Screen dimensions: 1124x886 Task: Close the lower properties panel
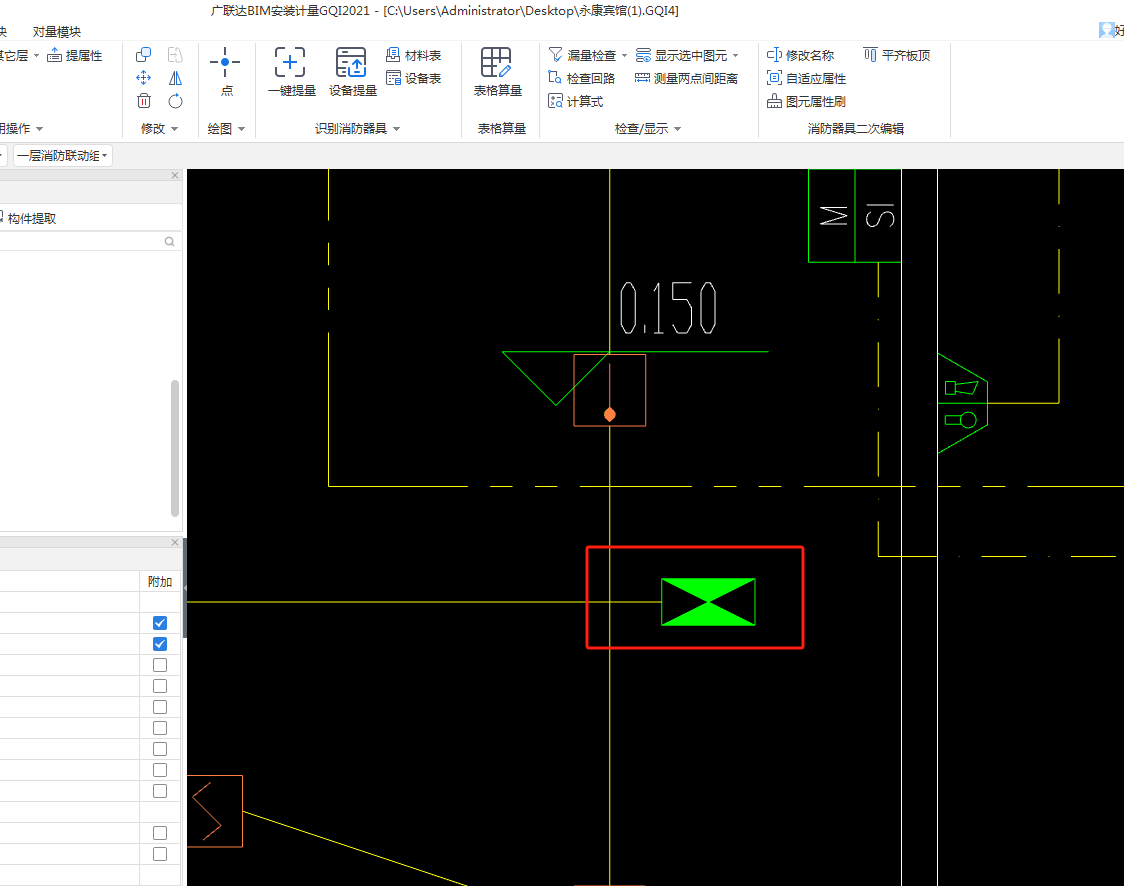(x=175, y=543)
